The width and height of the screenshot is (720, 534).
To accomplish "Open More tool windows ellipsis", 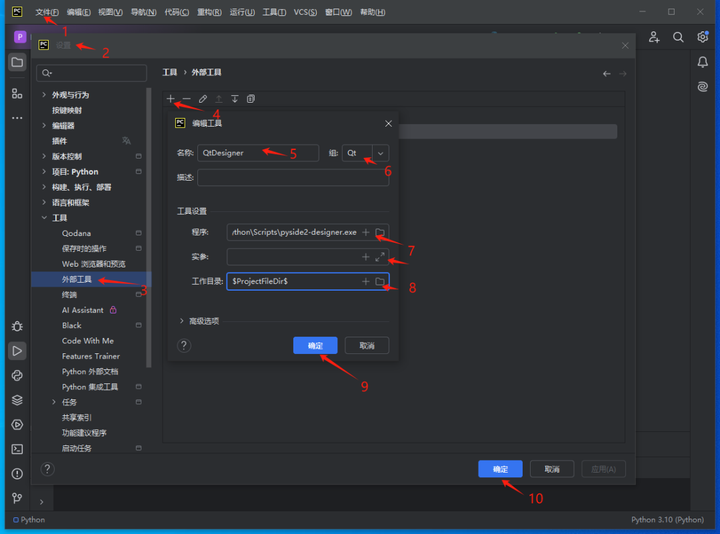I will point(17,118).
